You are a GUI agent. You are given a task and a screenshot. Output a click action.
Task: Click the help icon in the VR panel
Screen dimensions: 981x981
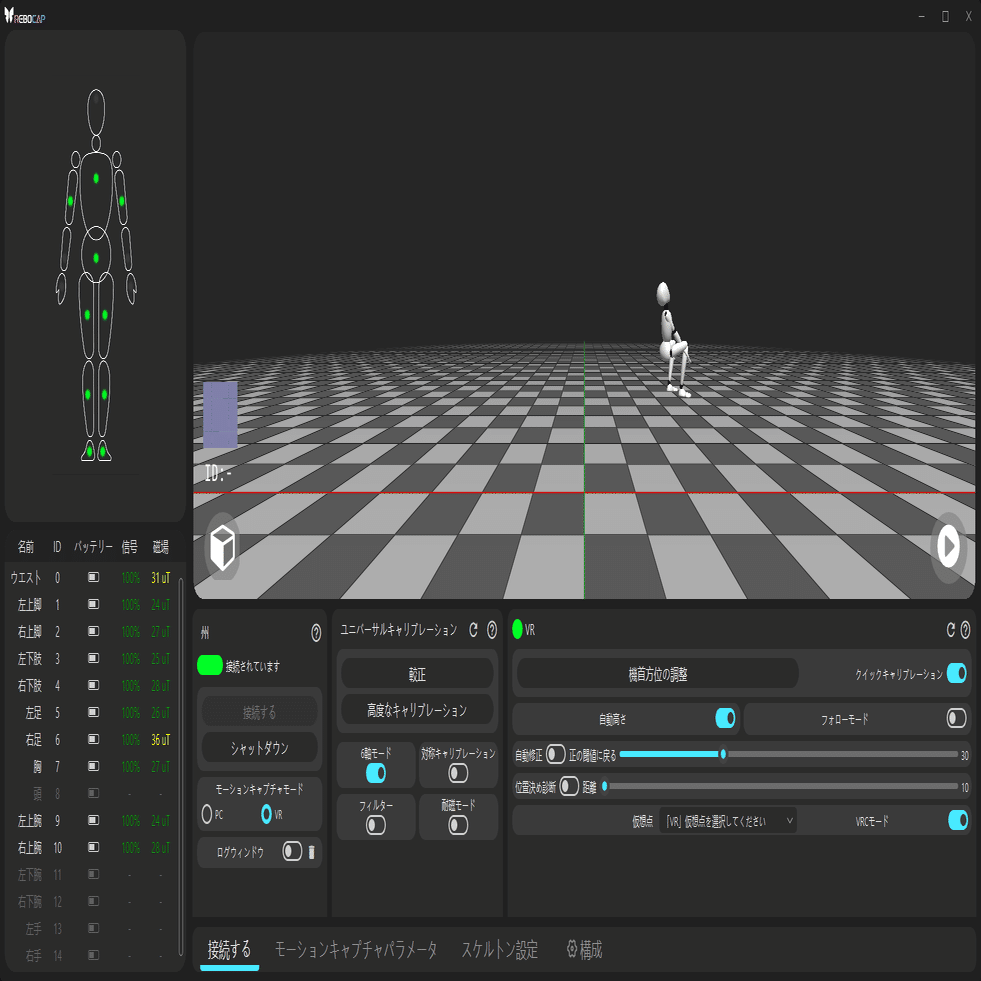click(x=965, y=630)
